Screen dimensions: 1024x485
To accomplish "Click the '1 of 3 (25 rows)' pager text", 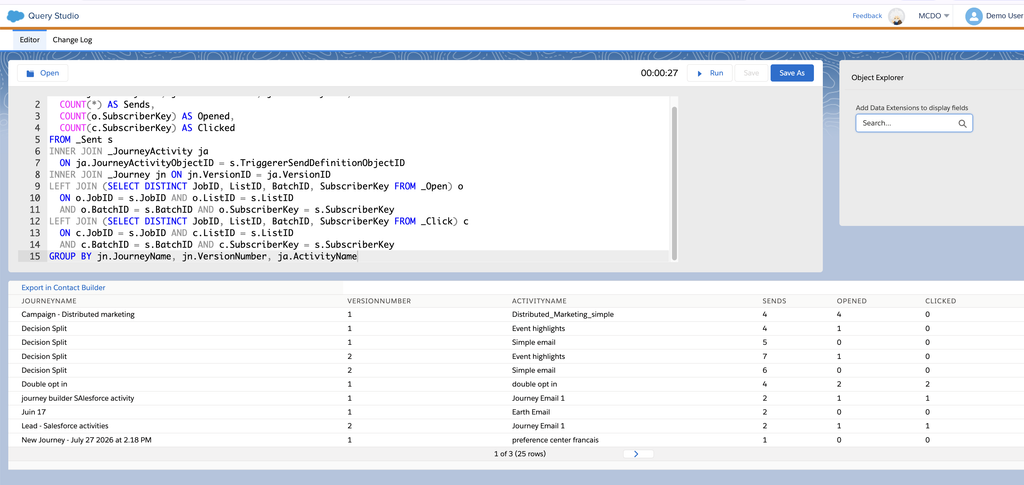I will click(520, 454).
